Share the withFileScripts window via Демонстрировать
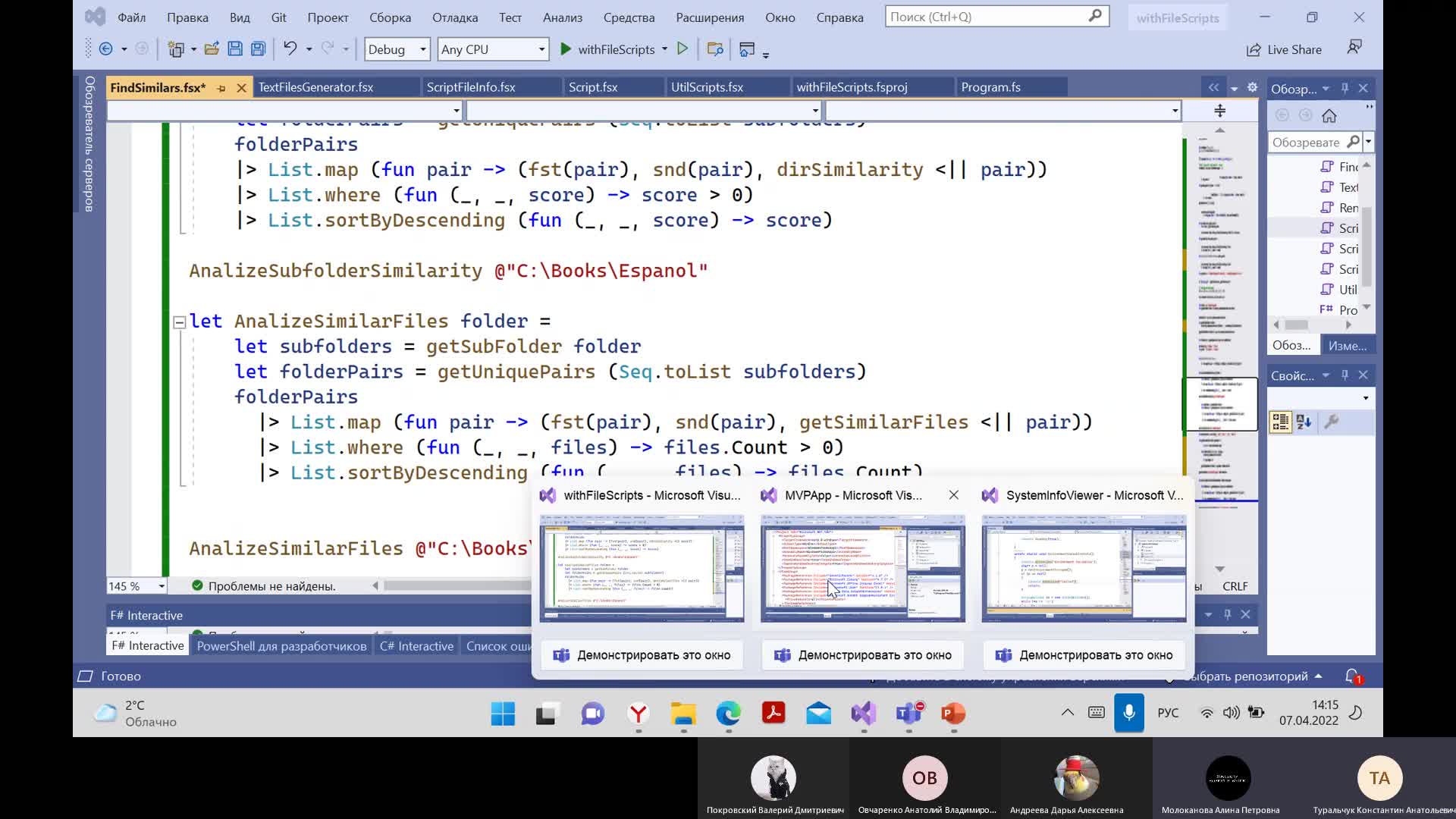Viewport: 1456px width, 819px height. coord(642,655)
